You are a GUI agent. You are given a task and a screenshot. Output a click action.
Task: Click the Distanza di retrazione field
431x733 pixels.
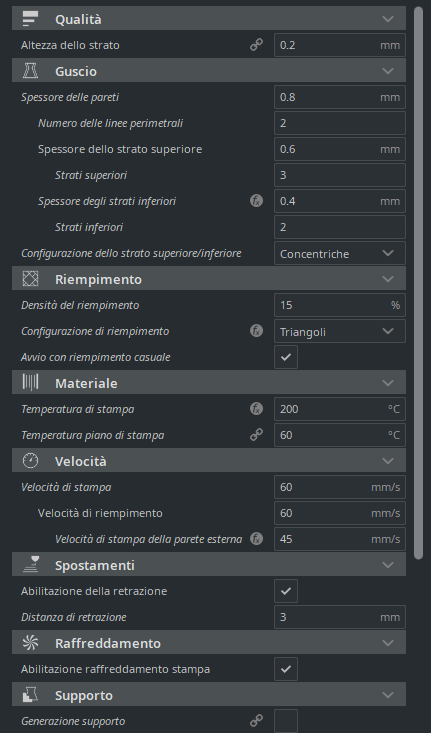coord(340,617)
